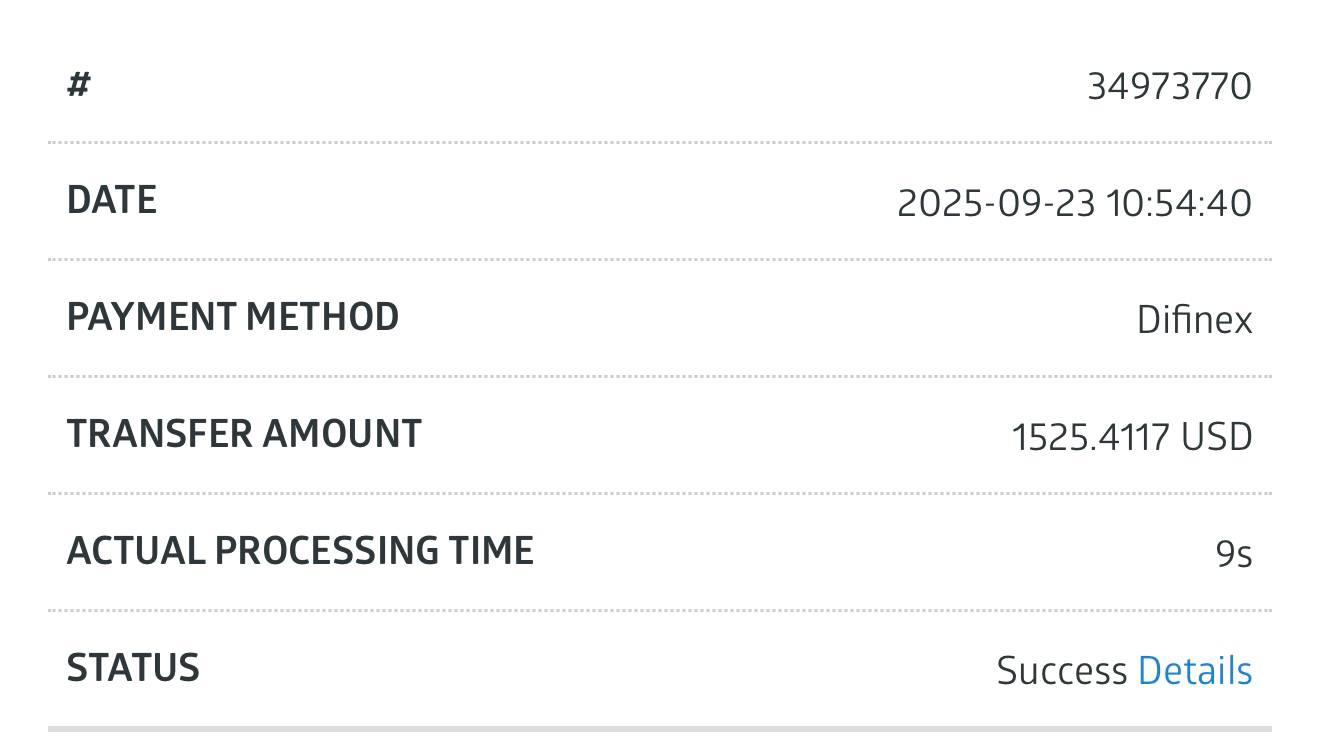Viewport: 1320px width, 748px height.
Task: Click the dotted divider above the STATUS row
Action: click(660, 610)
